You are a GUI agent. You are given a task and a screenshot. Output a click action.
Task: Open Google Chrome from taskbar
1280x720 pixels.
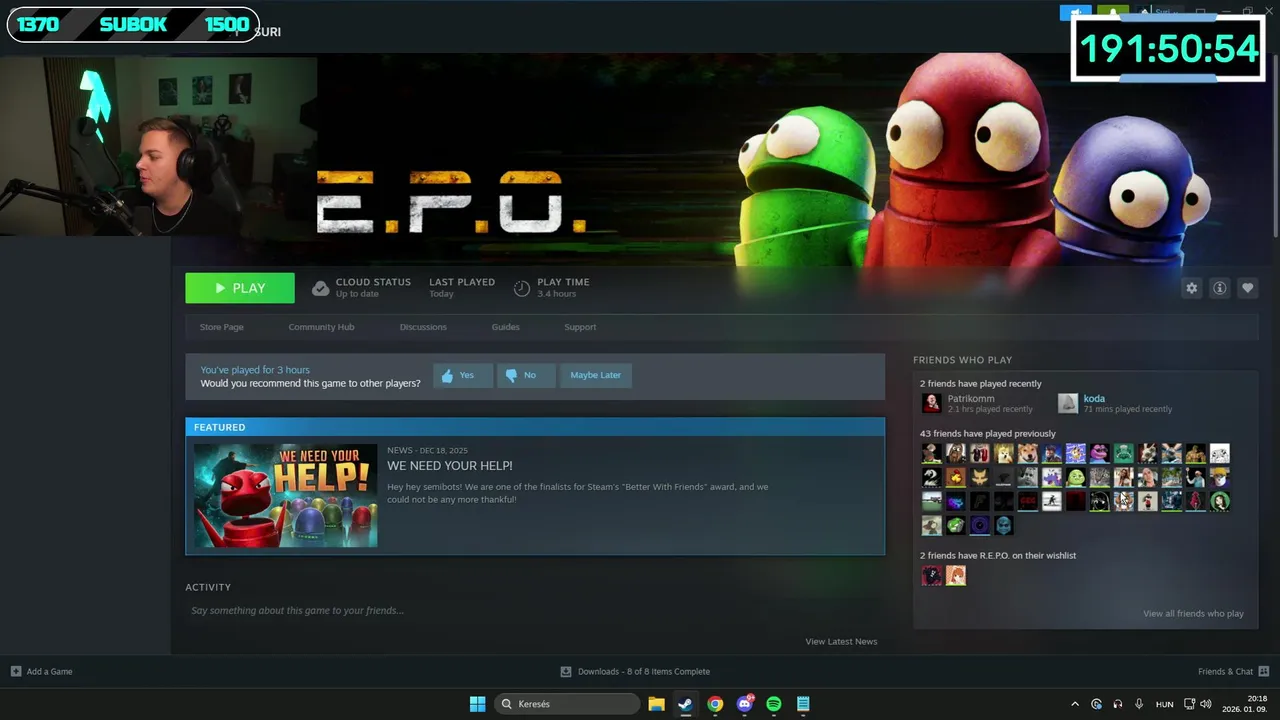[x=715, y=704]
